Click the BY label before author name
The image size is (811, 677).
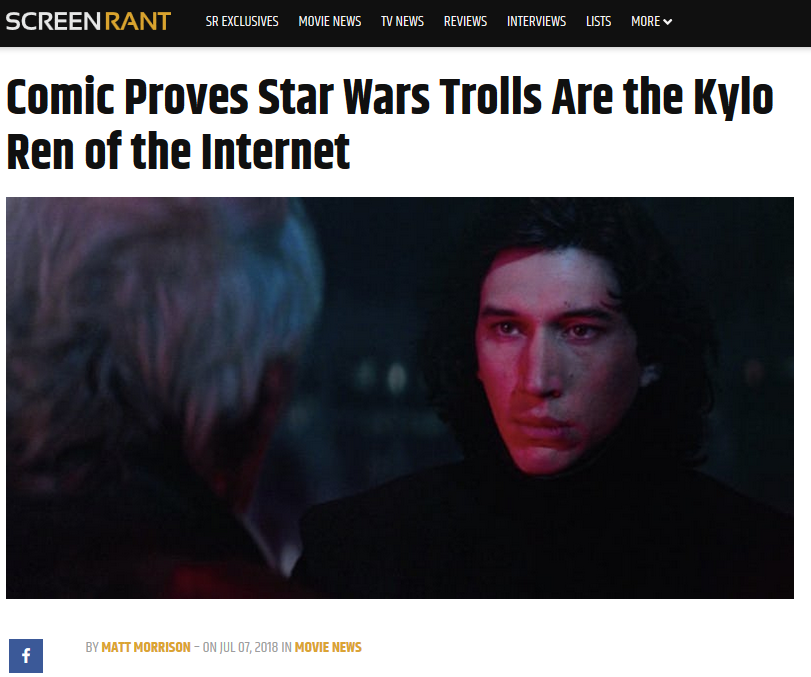92,647
